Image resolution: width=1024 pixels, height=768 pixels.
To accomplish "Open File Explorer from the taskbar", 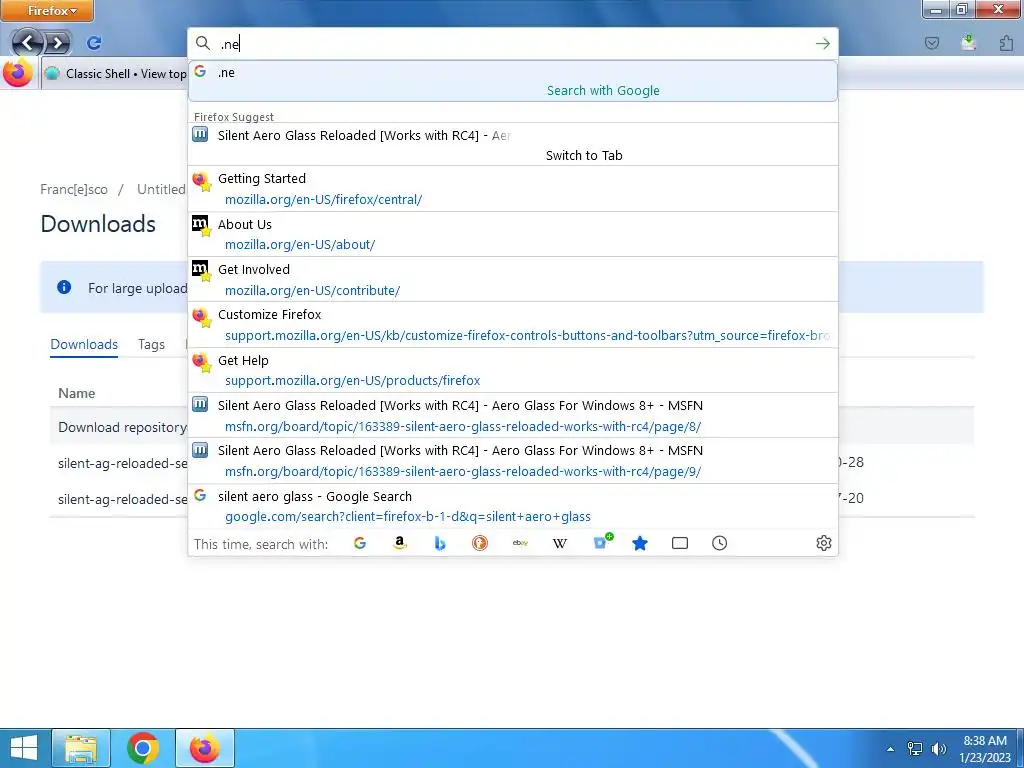I will coord(81,748).
